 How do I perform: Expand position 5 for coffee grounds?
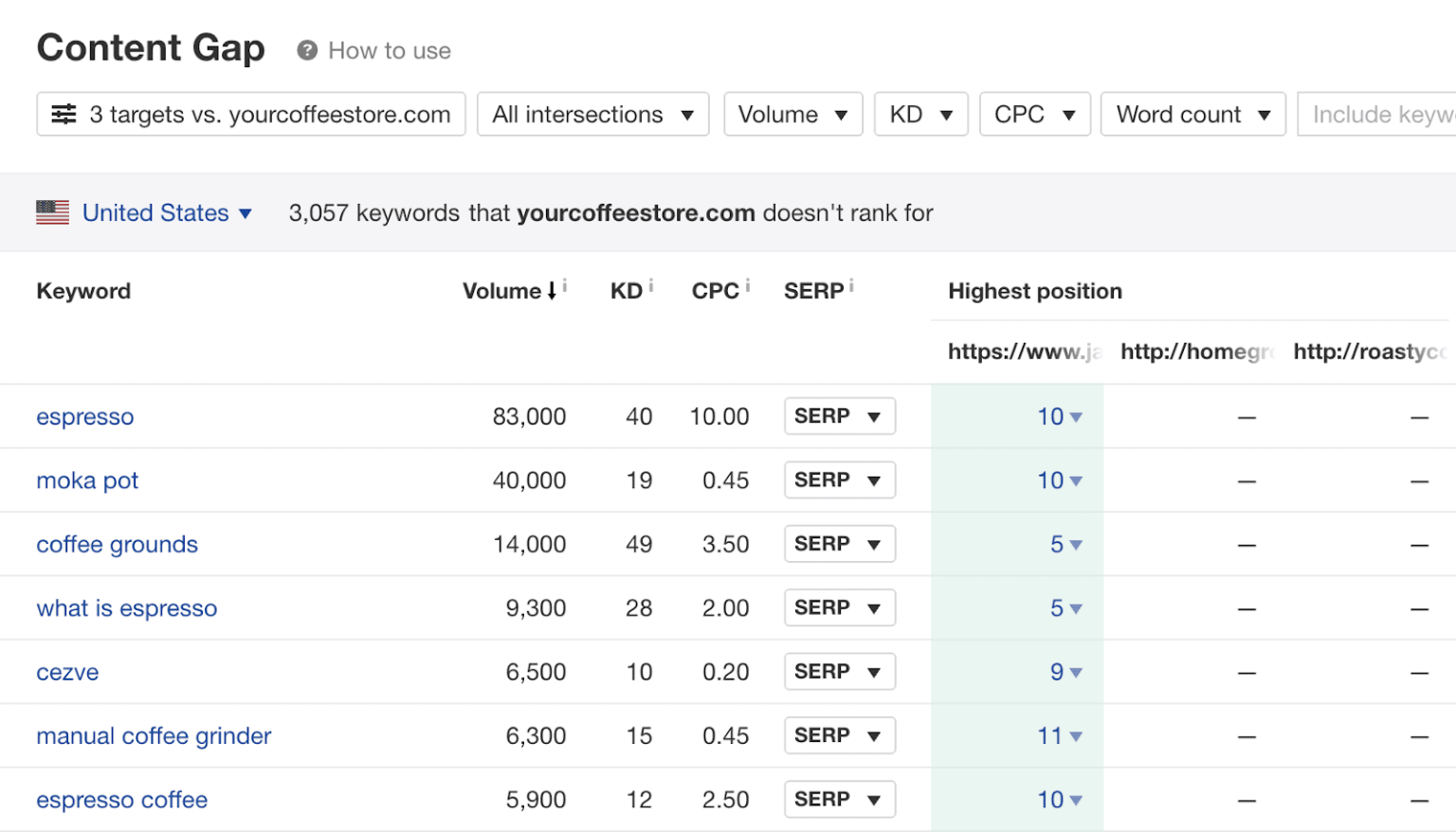click(x=1065, y=545)
